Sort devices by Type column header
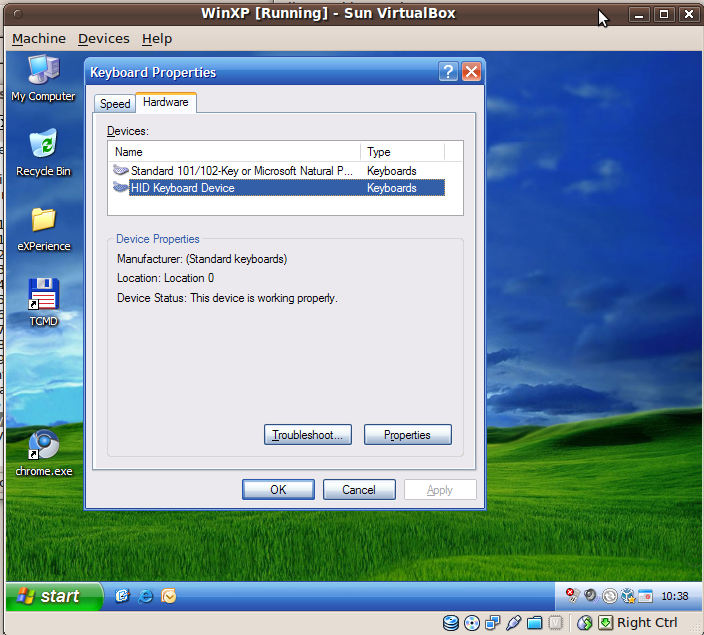Screen dimensions: 704x635 (402, 152)
